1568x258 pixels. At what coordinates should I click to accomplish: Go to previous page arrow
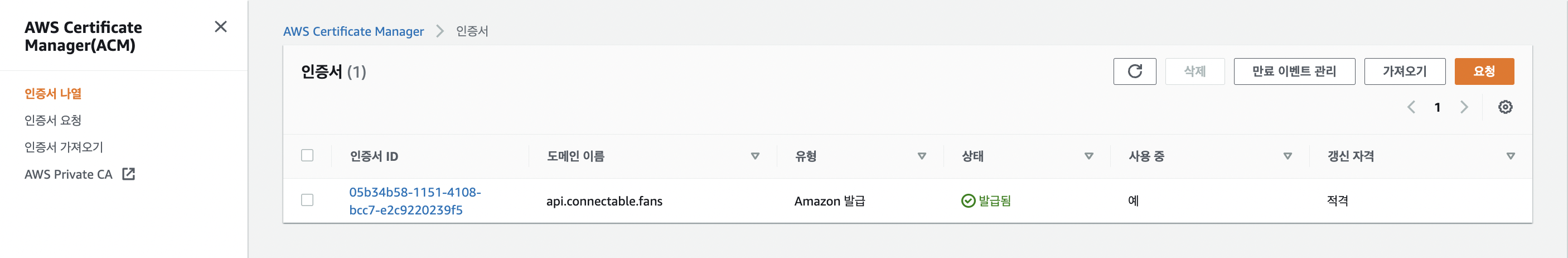click(x=1411, y=107)
